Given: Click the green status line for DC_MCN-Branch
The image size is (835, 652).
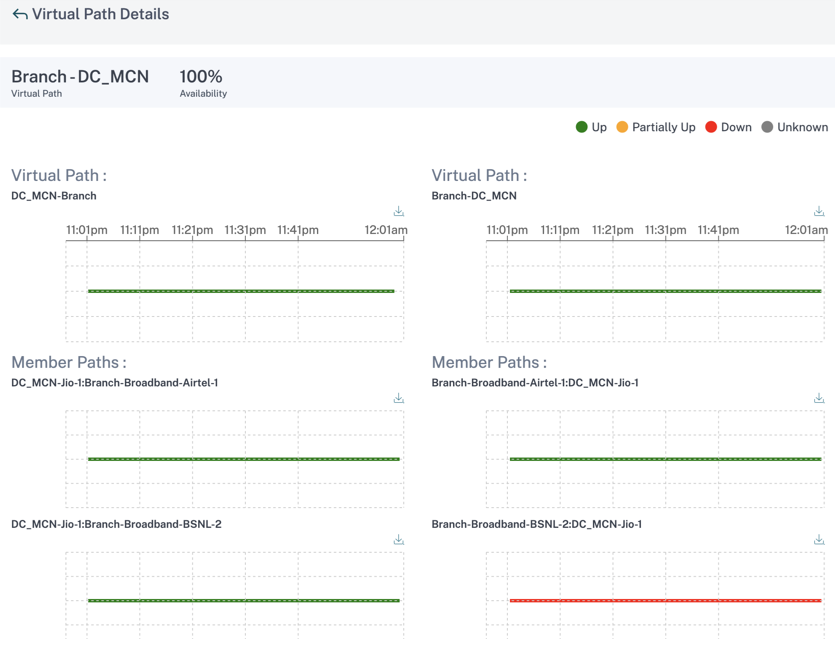Looking at the screenshot, I should pos(241,291).
